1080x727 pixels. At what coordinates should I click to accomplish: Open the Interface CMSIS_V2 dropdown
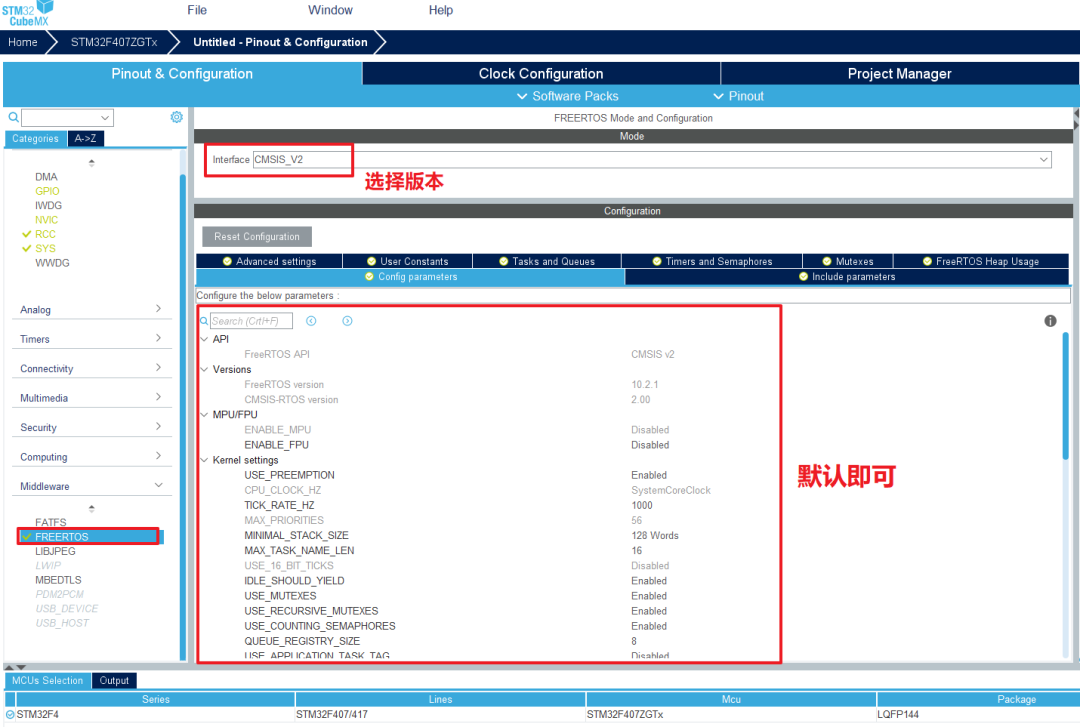652,159
